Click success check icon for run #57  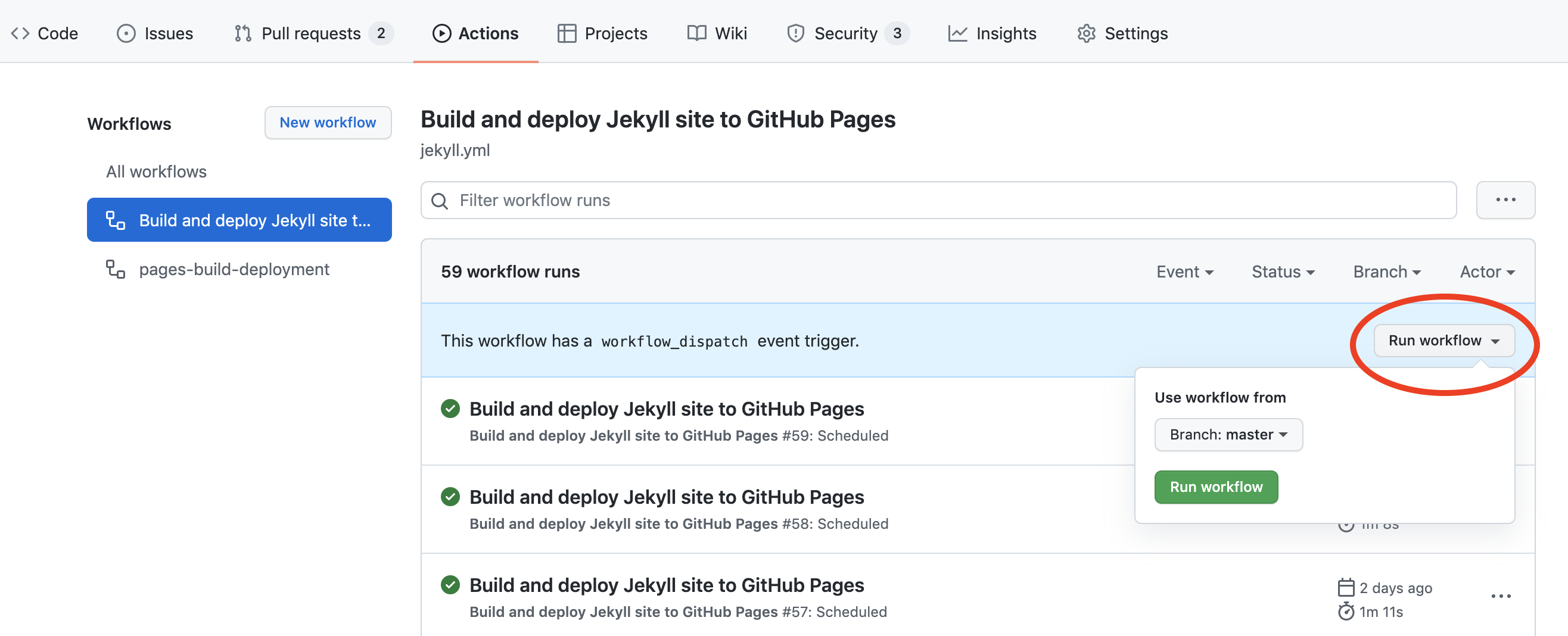pyautogui.click(x=450, y=585)
